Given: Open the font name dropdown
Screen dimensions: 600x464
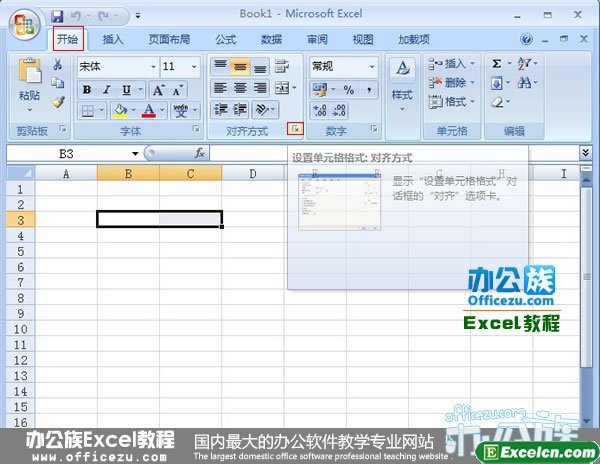Looking at the screenshot, I should click(x=153, y=67).
